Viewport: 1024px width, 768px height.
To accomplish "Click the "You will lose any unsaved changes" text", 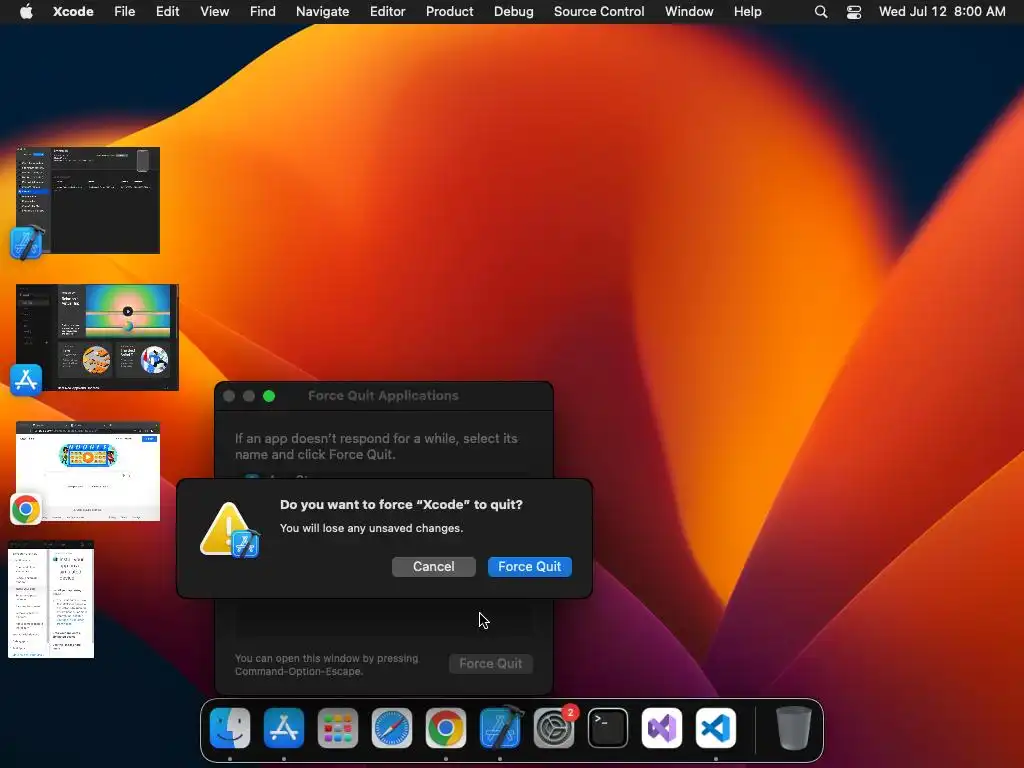I will (372, 528).
